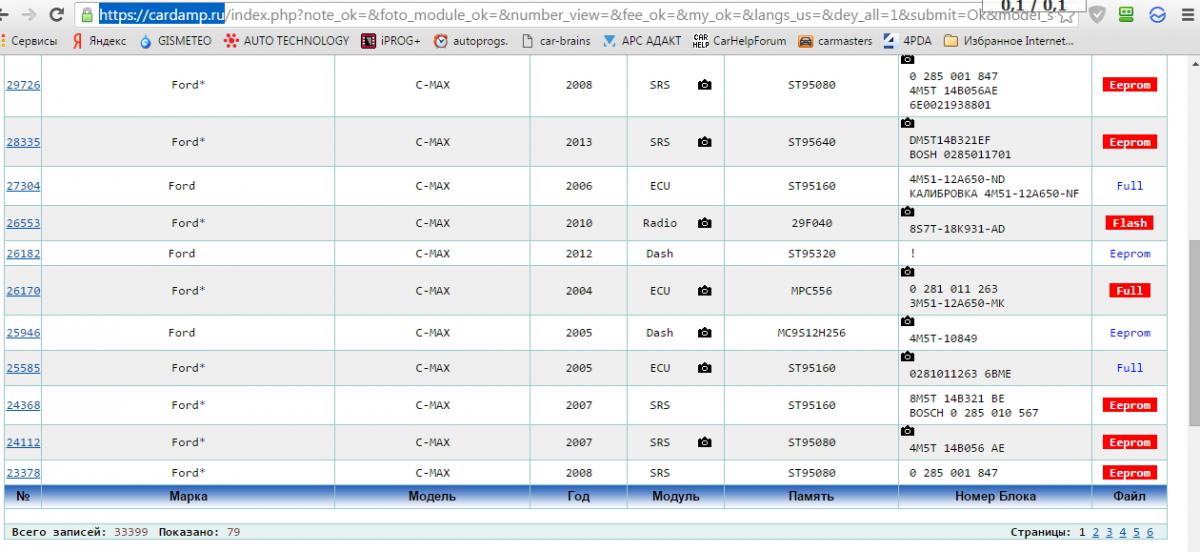Screen dimensions: 1200x552
Task: Click the green padlock security icon
Action: coord(88,15)
